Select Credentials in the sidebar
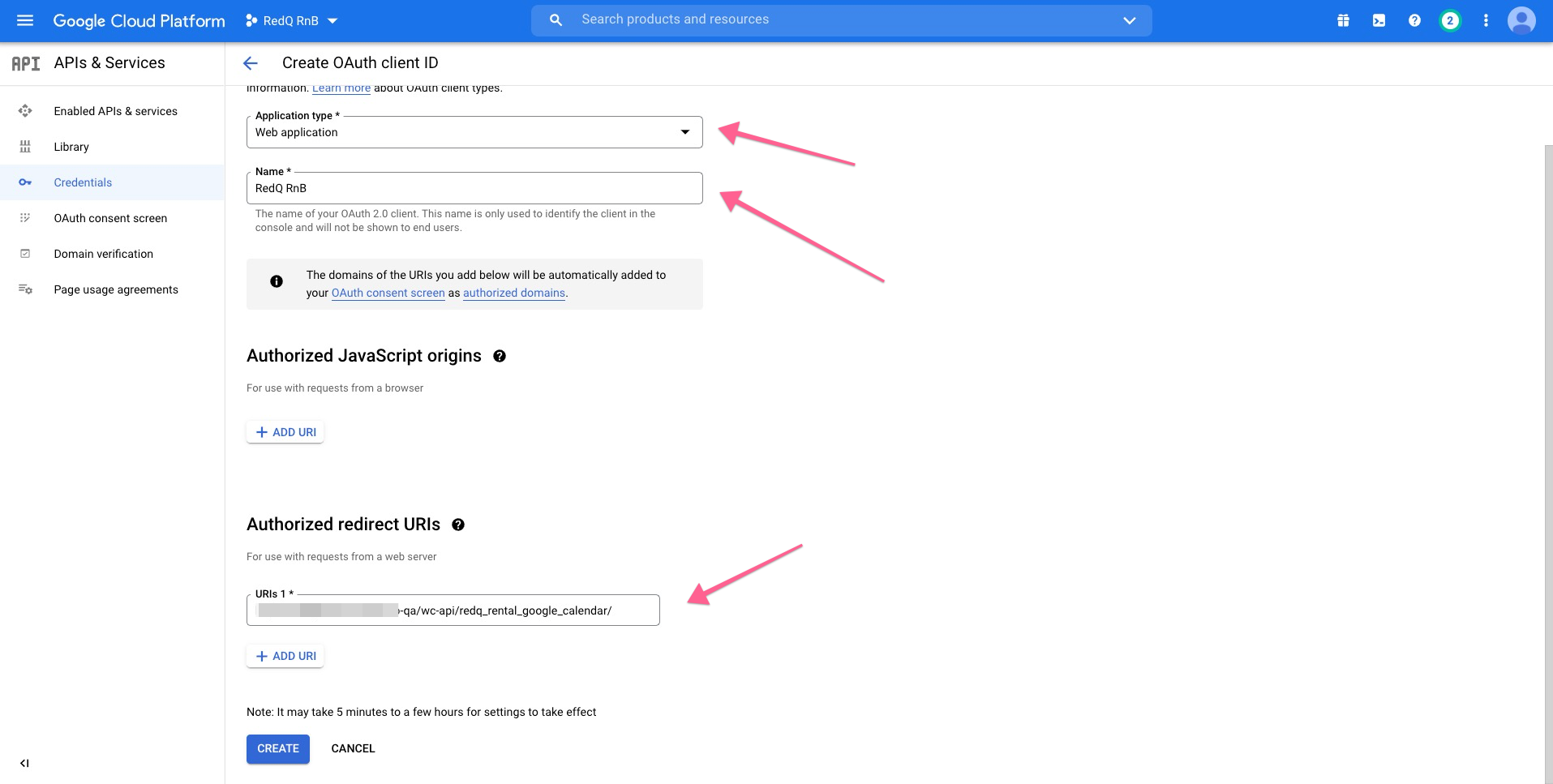The image size is (1553, 784). click(112, 182)
